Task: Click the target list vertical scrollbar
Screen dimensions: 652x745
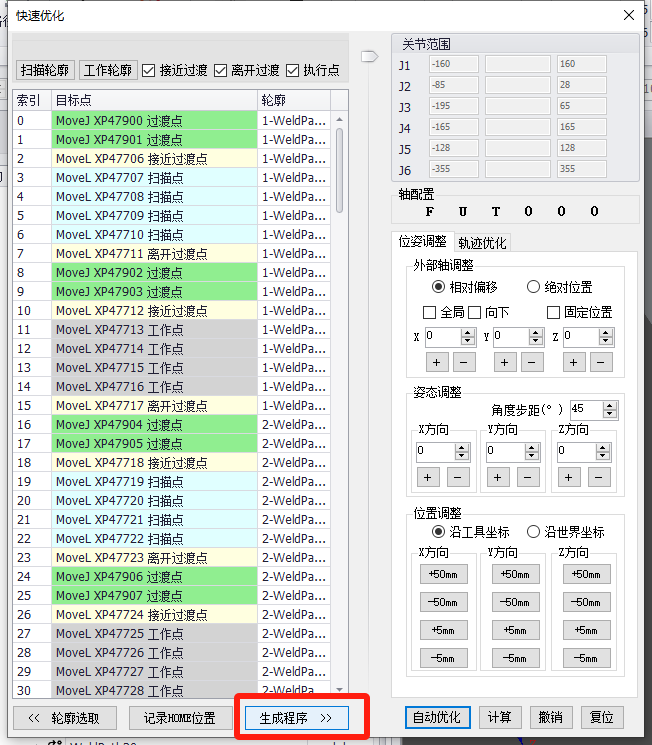Action: [339, 400]
